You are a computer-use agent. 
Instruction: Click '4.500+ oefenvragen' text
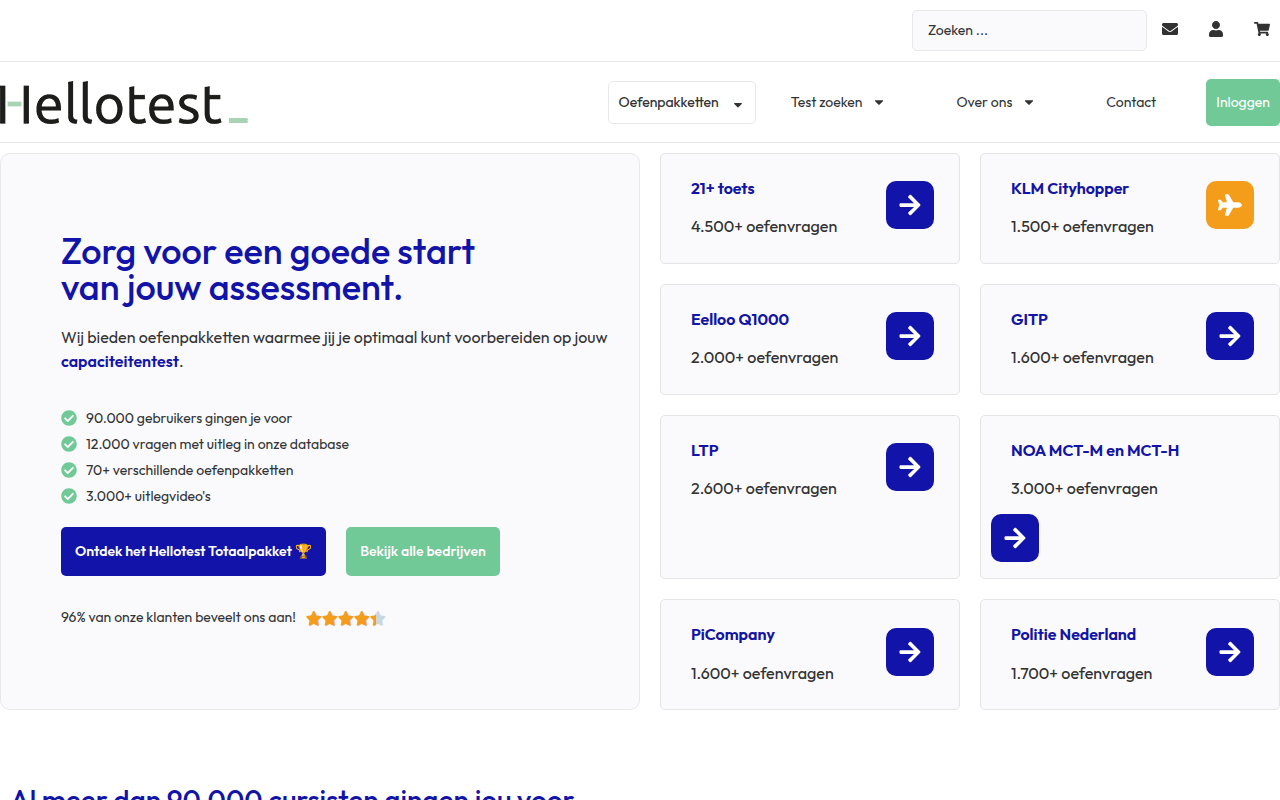pyautogui.click(x=764, y=226)
